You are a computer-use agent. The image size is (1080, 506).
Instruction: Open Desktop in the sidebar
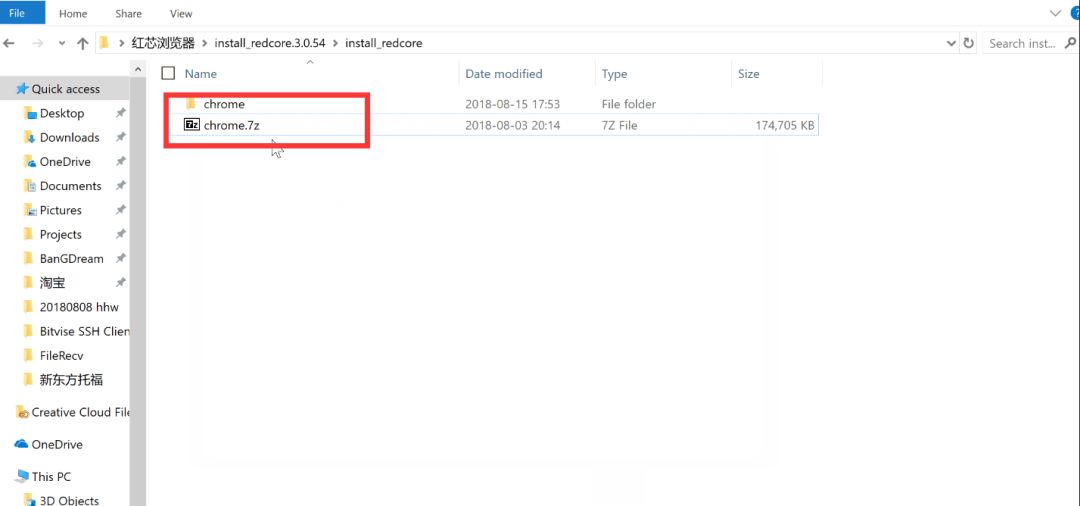coord(62,113)
